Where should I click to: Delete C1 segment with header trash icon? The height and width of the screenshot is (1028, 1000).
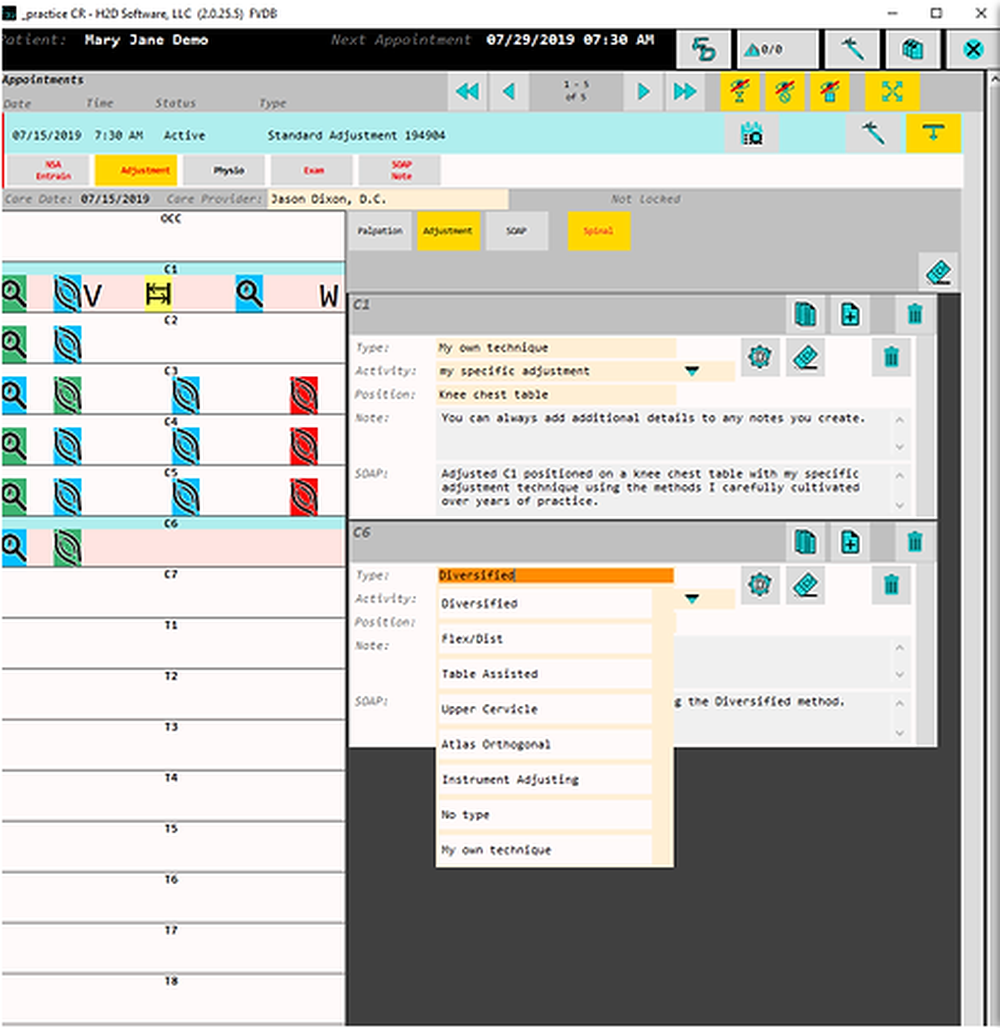pos(915,315)
